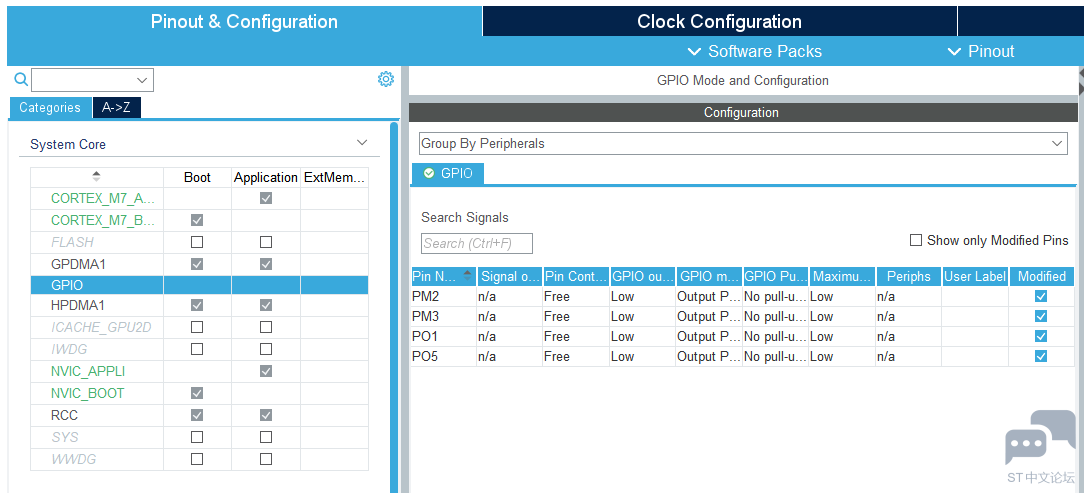1084x493 pixels.
Task: Open the Software Packs menu
Action: [x=755, y=51]
